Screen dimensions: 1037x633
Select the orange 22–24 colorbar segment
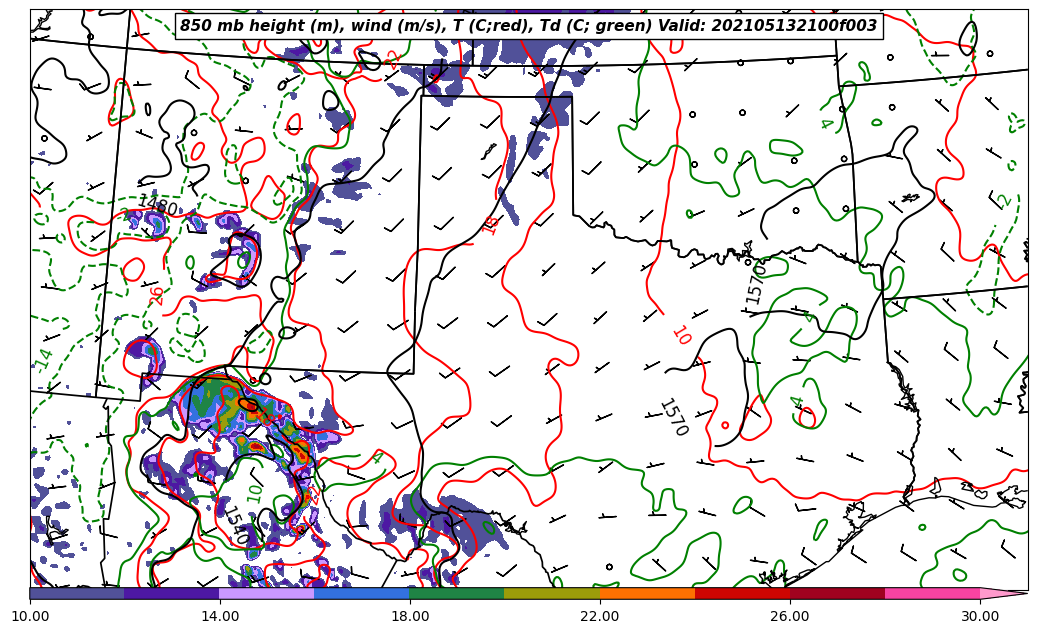647,593
